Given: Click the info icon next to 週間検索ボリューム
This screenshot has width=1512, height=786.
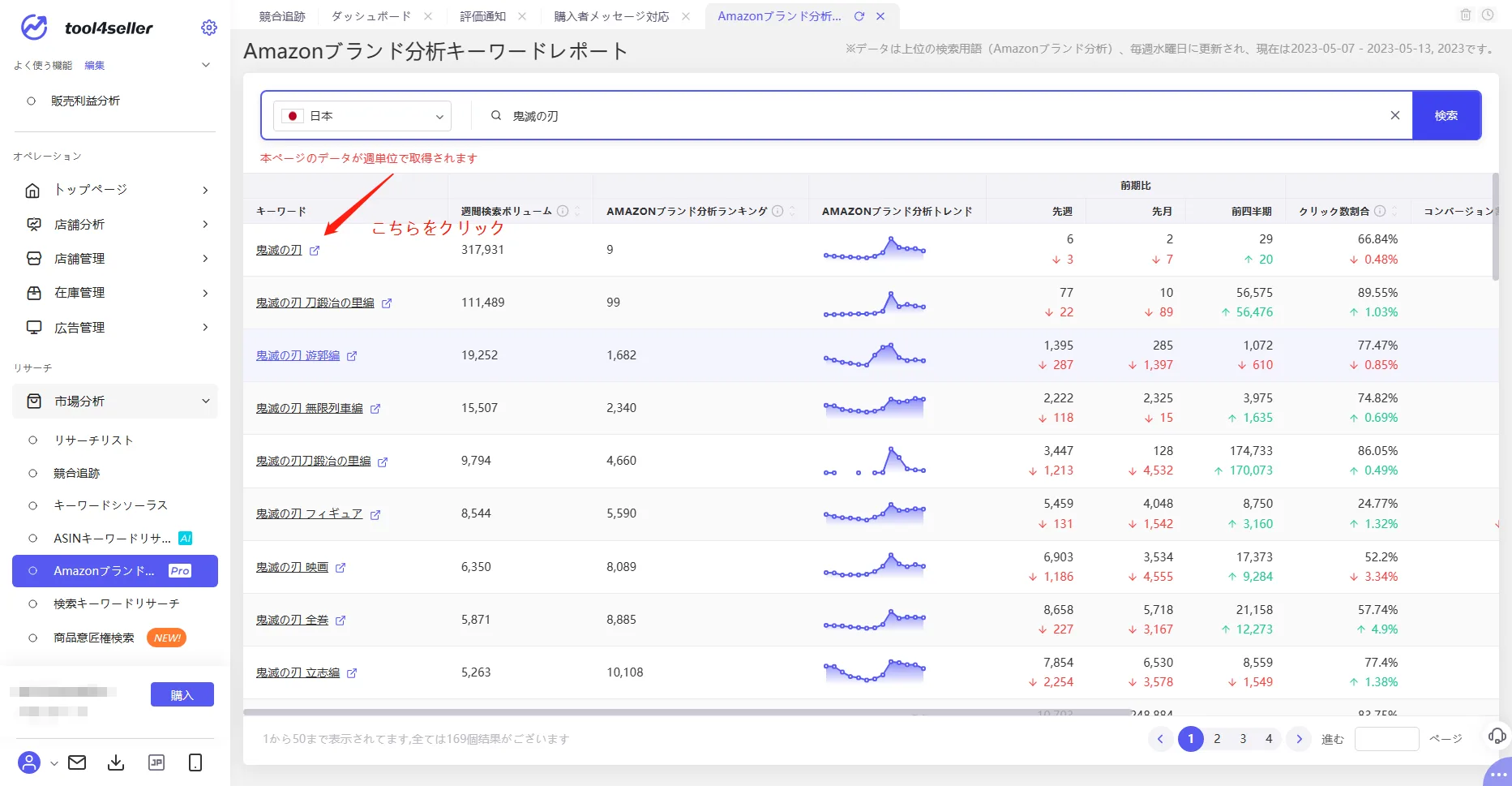Looking at the screenshot, I should [x=563, y=211].
